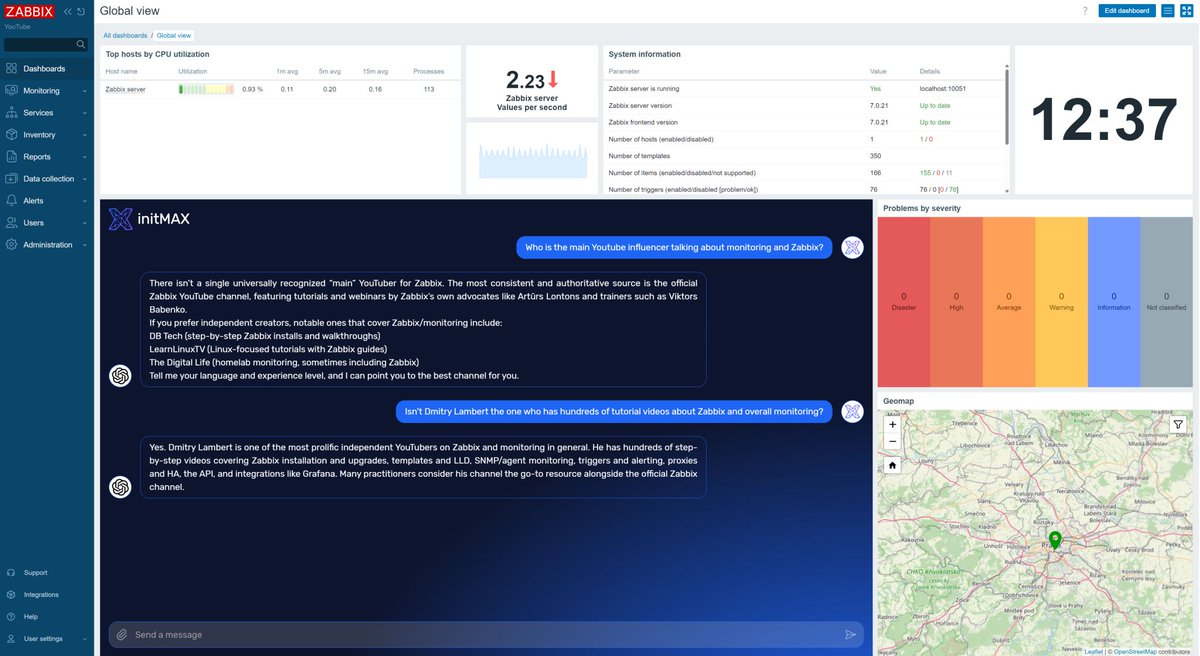
Task: Click the 2.23 values per second reading
Action: [x=532, y=80]
